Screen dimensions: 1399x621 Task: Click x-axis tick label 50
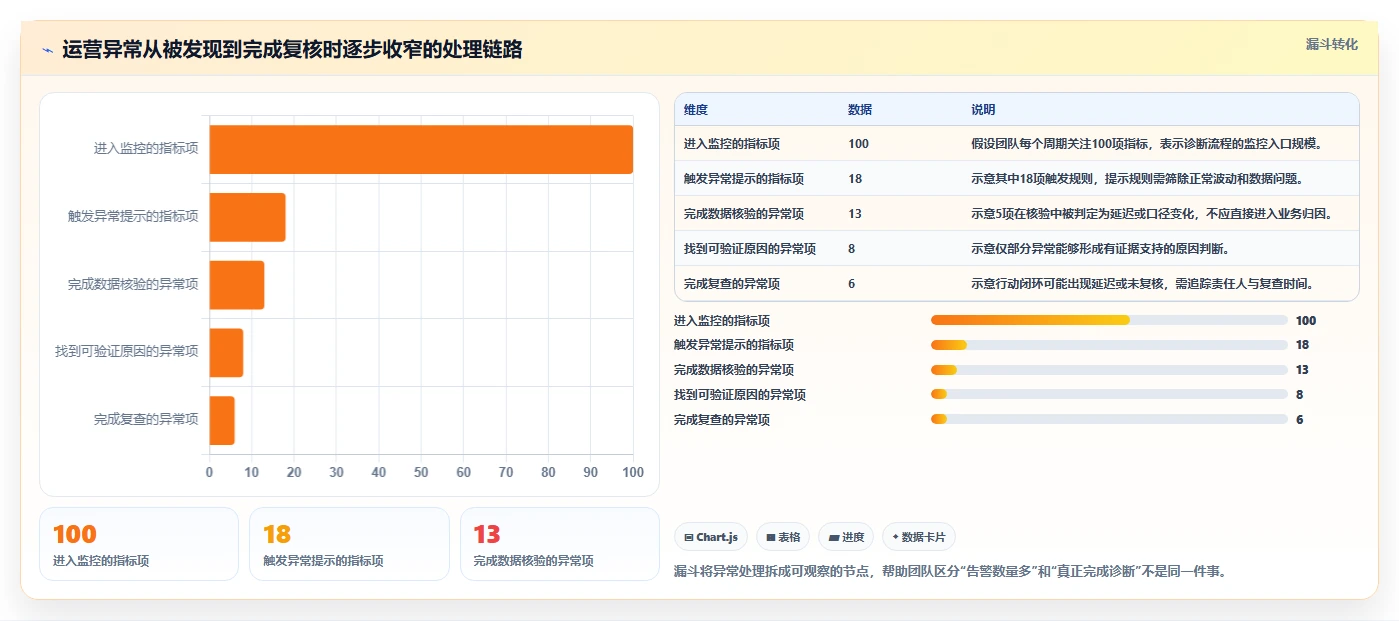tap(421, 472)
